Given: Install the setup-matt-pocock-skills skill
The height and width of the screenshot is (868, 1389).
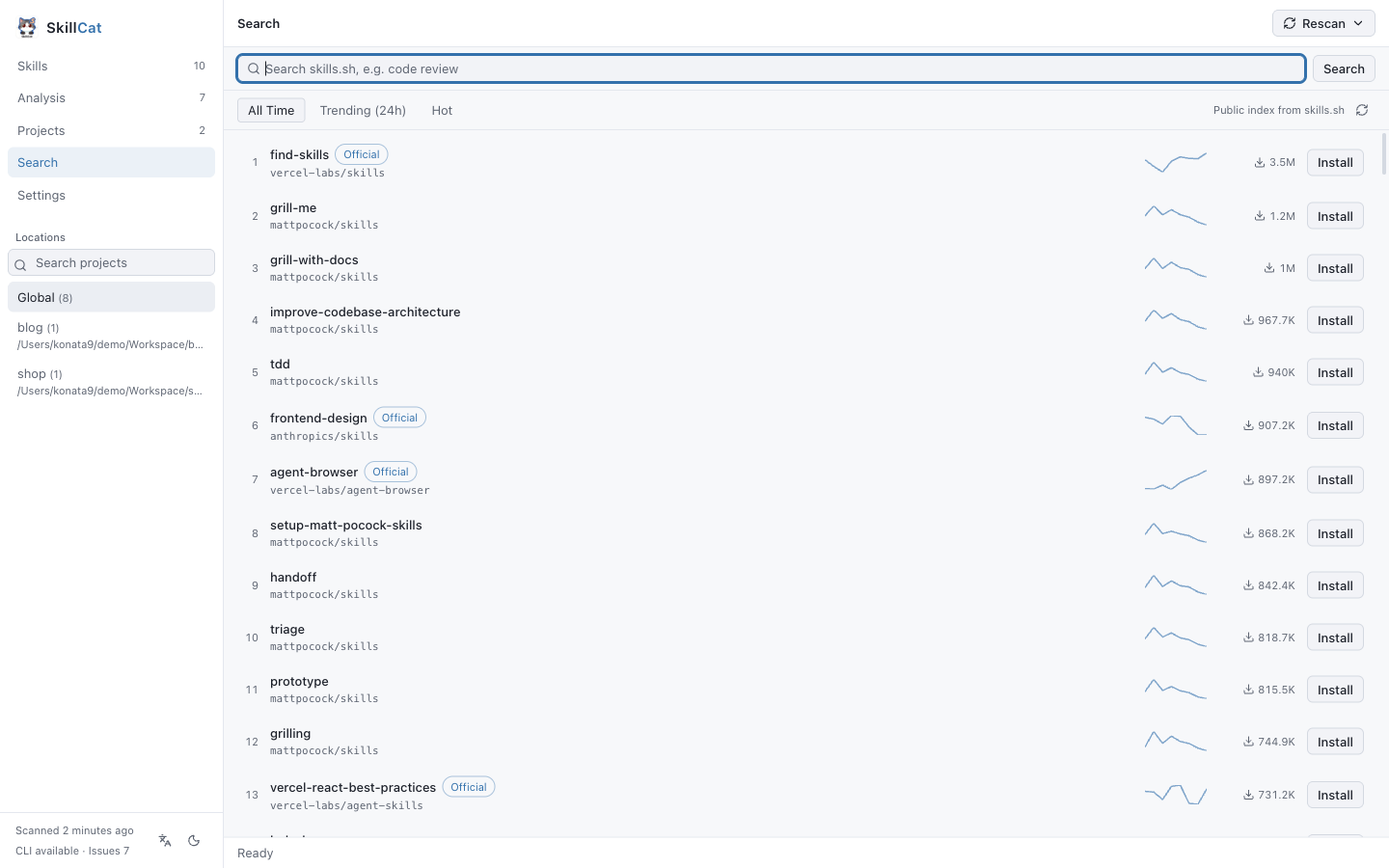Looking at the screenshot, I should click(x=1335, y=533).
